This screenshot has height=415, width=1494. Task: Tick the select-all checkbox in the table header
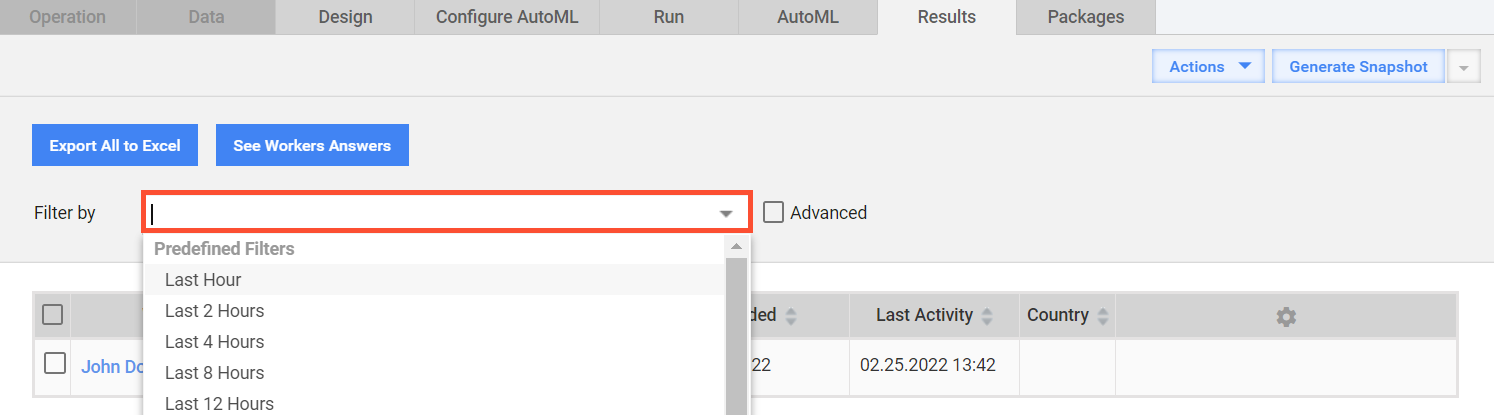click(x=53, y=315)
